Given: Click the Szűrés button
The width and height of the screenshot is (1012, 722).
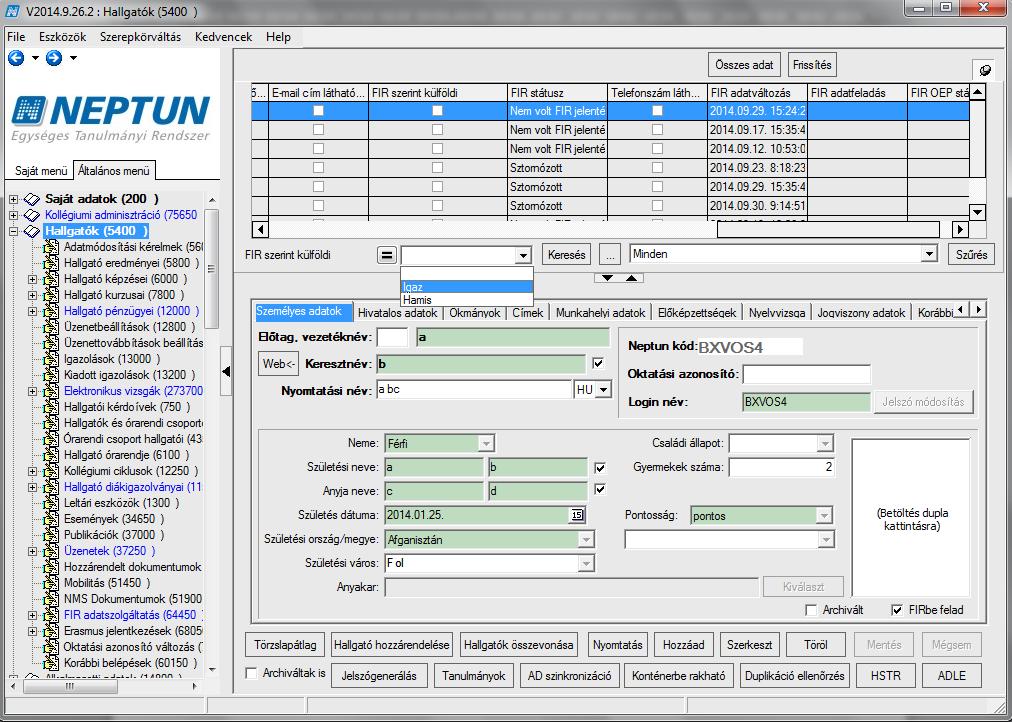Looking at the screenshot, I should [971, 255].
